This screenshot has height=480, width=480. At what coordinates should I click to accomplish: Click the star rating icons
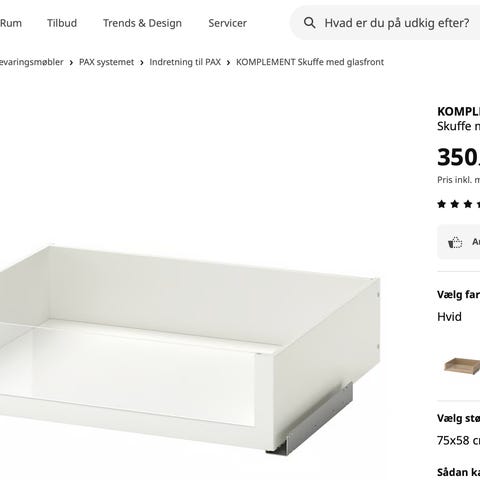coord(459,204)
